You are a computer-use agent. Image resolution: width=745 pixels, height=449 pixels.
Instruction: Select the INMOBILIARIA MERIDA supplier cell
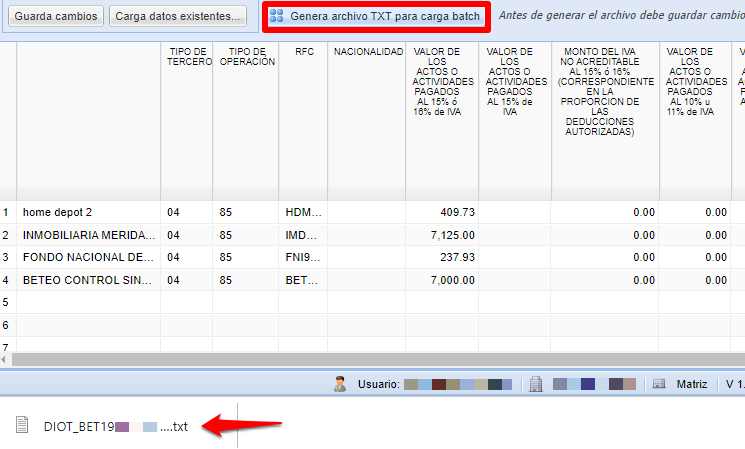(88, 235)
